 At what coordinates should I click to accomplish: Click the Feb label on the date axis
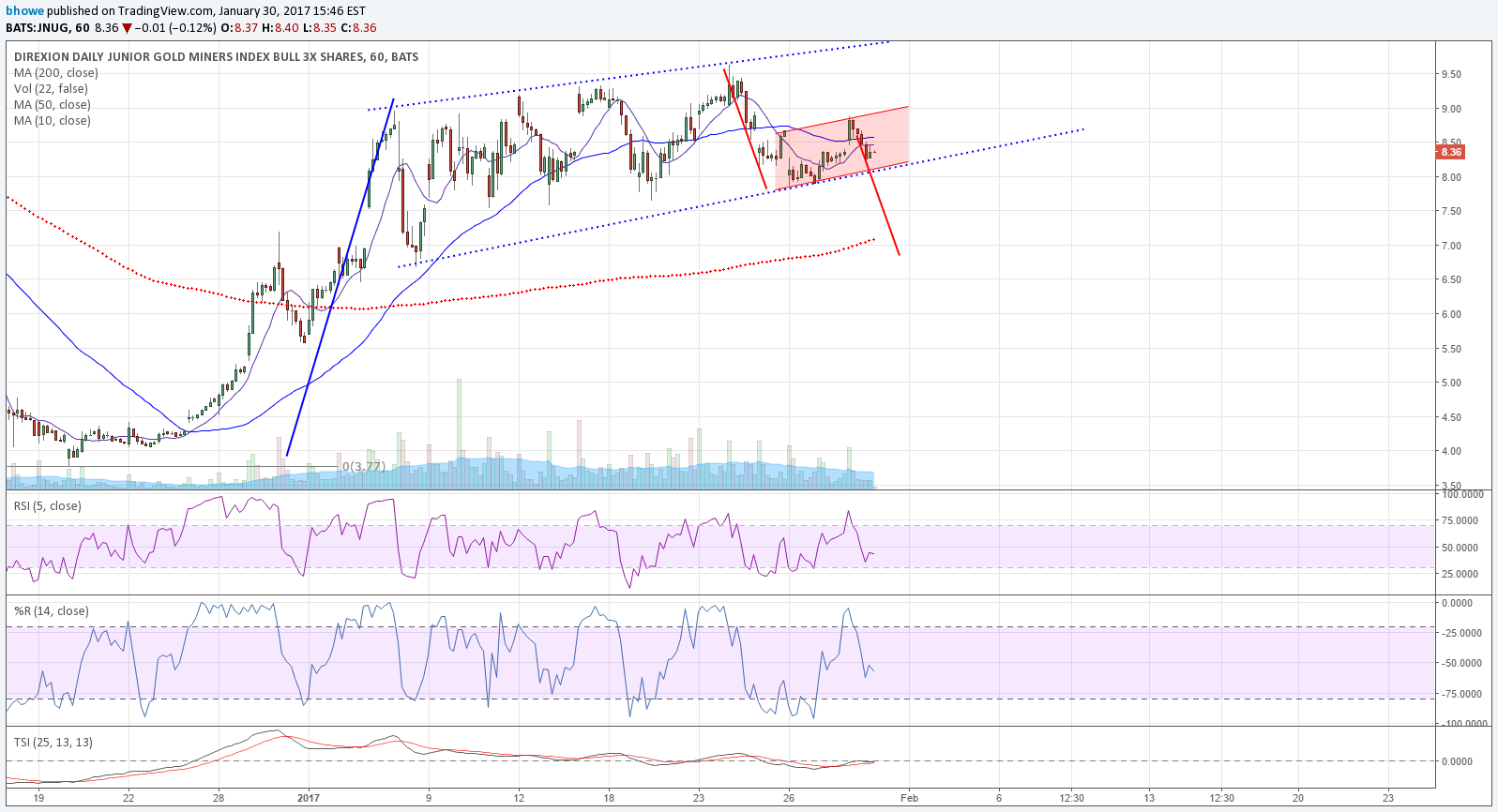click(x=909, y=798)
